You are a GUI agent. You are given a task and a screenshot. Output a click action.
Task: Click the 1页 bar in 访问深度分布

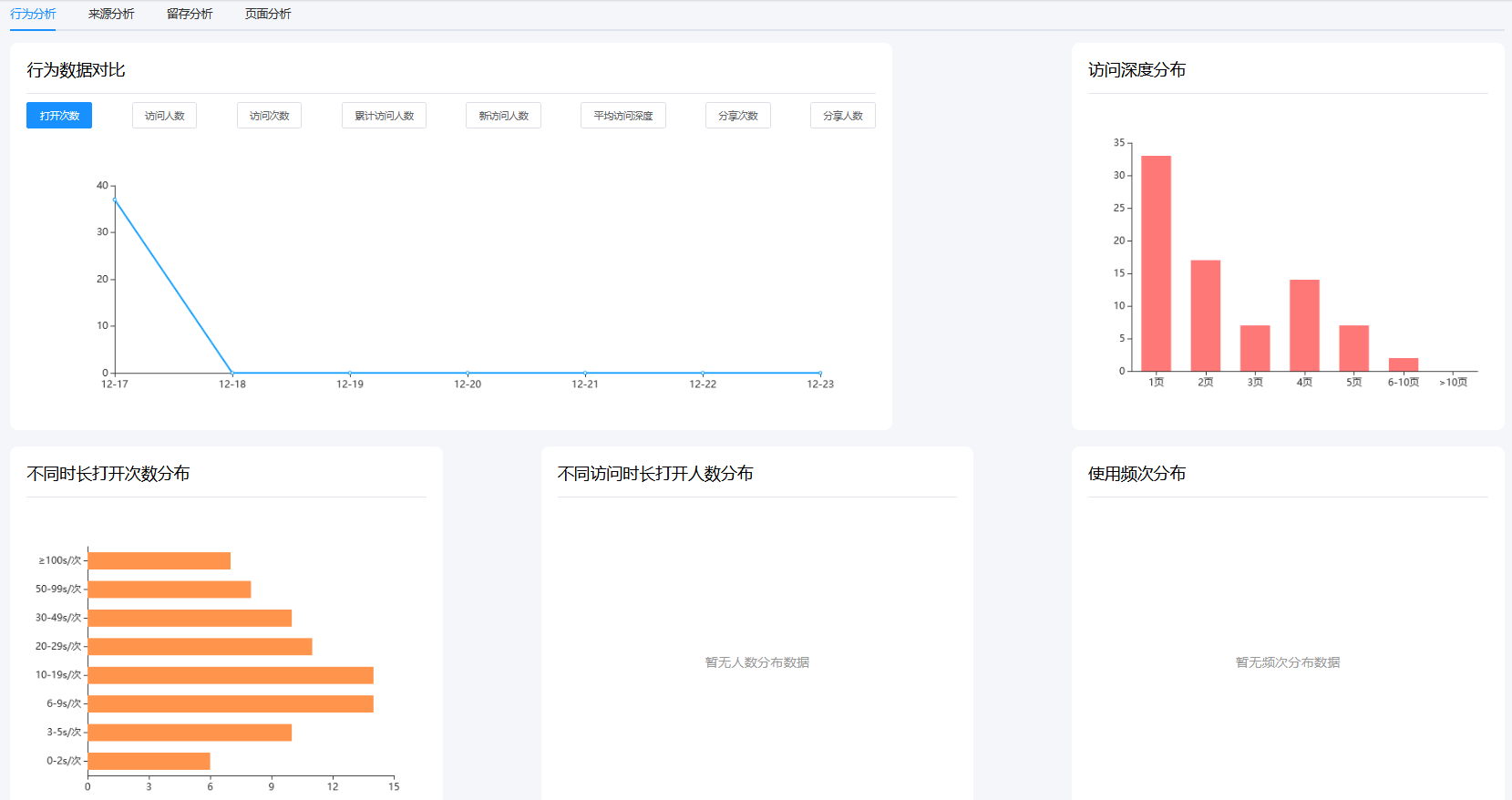point(1156,263)
